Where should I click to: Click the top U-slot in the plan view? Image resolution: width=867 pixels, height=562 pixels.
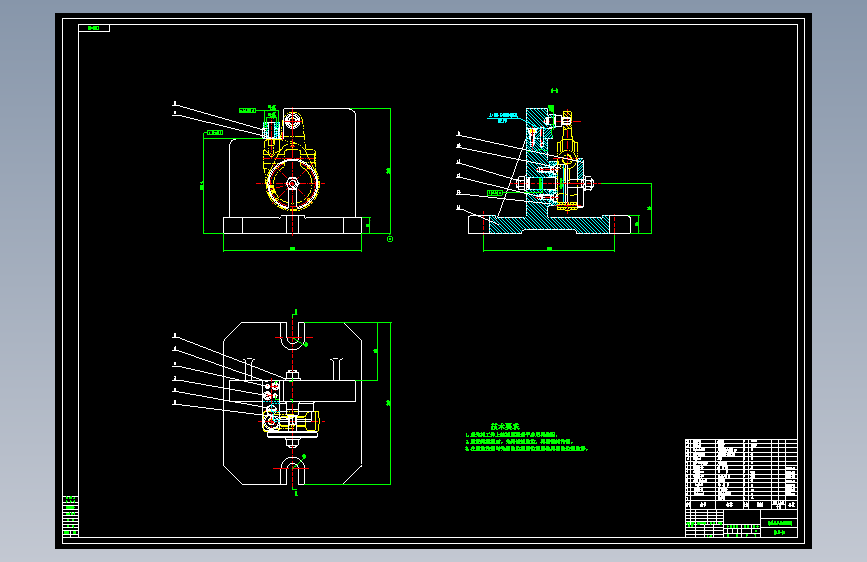click(x=293, y=336)
